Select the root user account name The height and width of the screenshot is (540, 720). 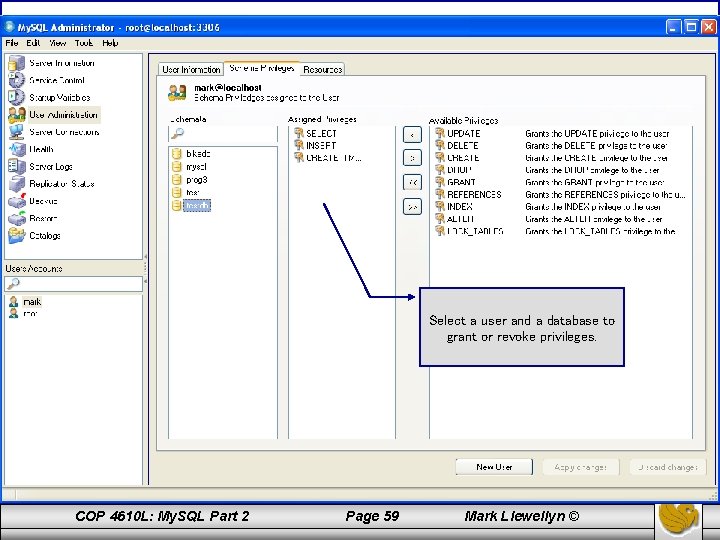30,314
